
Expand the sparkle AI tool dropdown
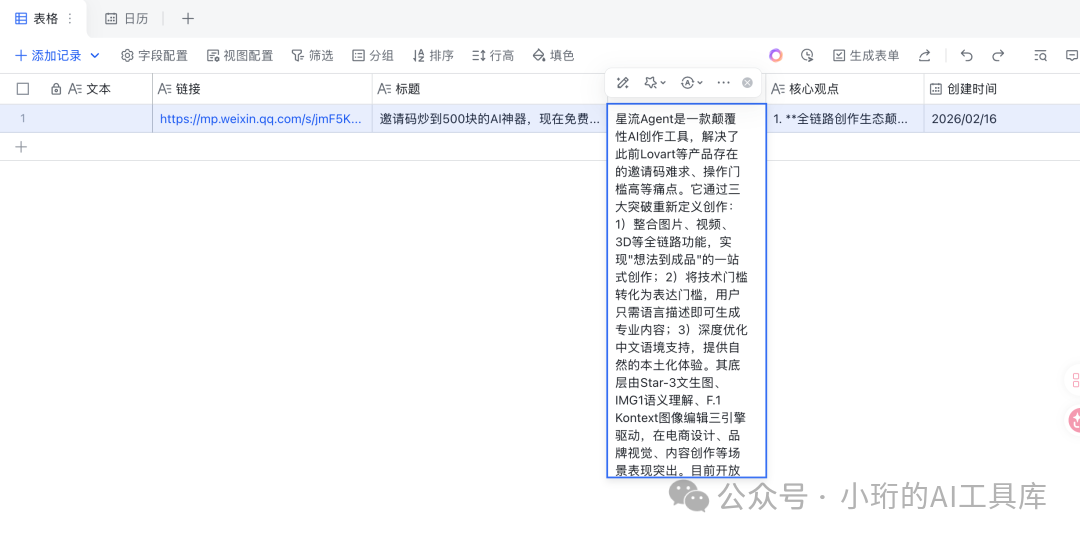tap(654, 83)
